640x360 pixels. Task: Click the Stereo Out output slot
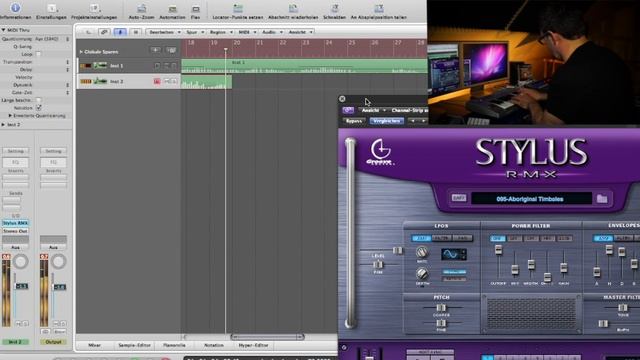pyautogui.click(x=16, y=231)
